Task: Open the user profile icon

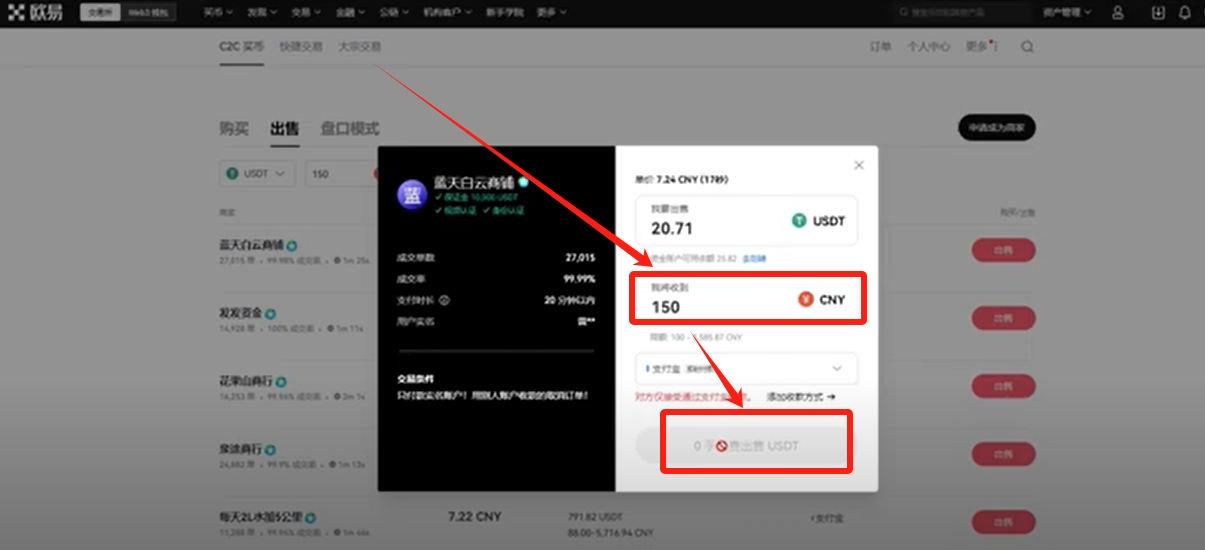Action: (1118, 13)
